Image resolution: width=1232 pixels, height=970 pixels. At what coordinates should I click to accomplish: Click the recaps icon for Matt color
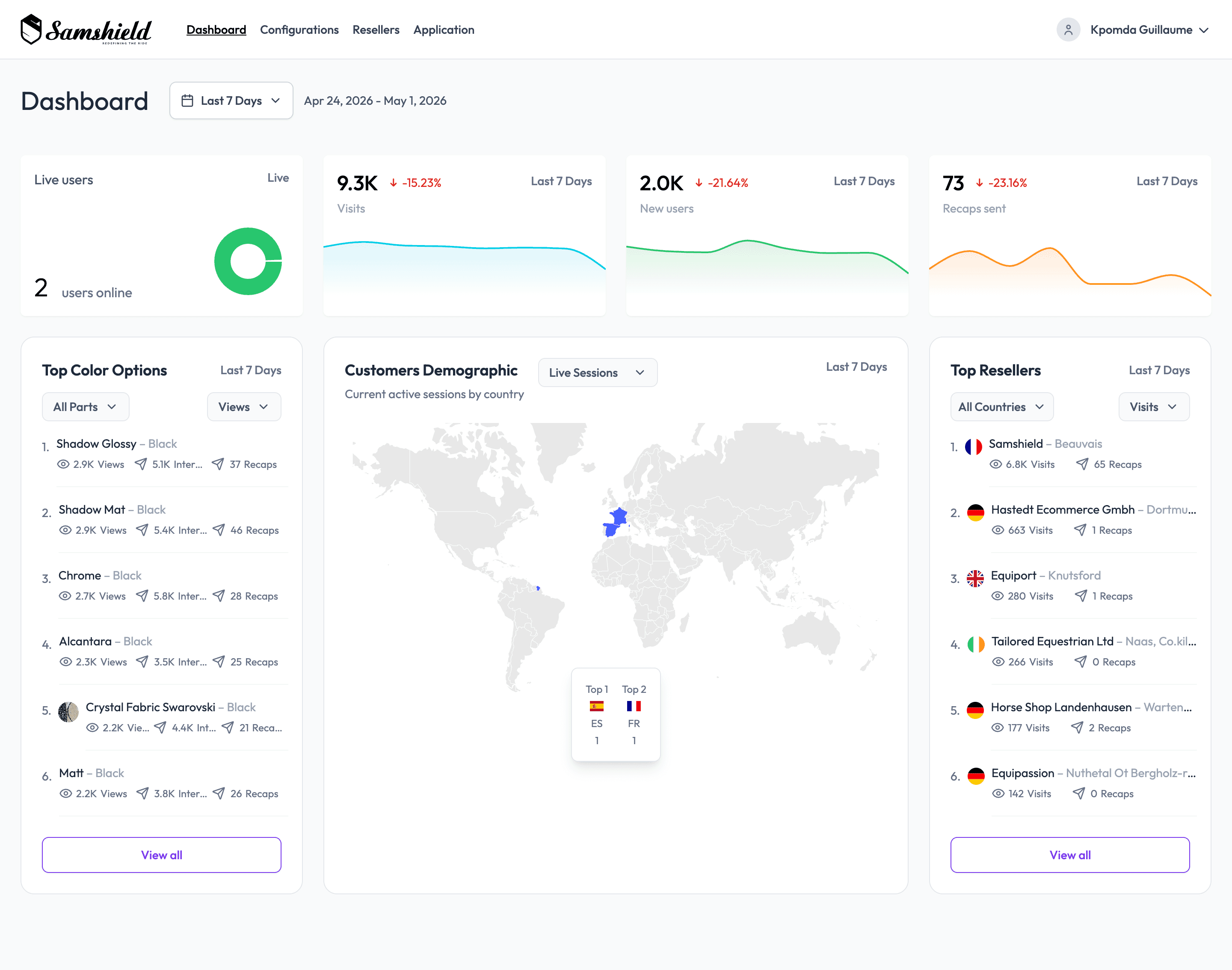tap(219, 794)
